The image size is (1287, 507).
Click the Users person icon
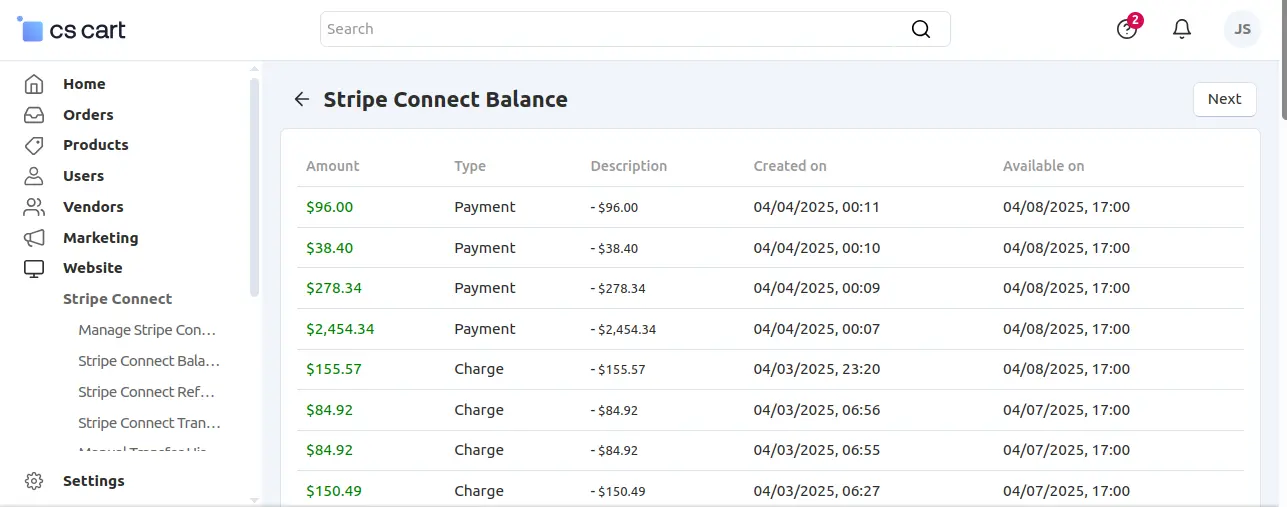click(x=34, y=176)
